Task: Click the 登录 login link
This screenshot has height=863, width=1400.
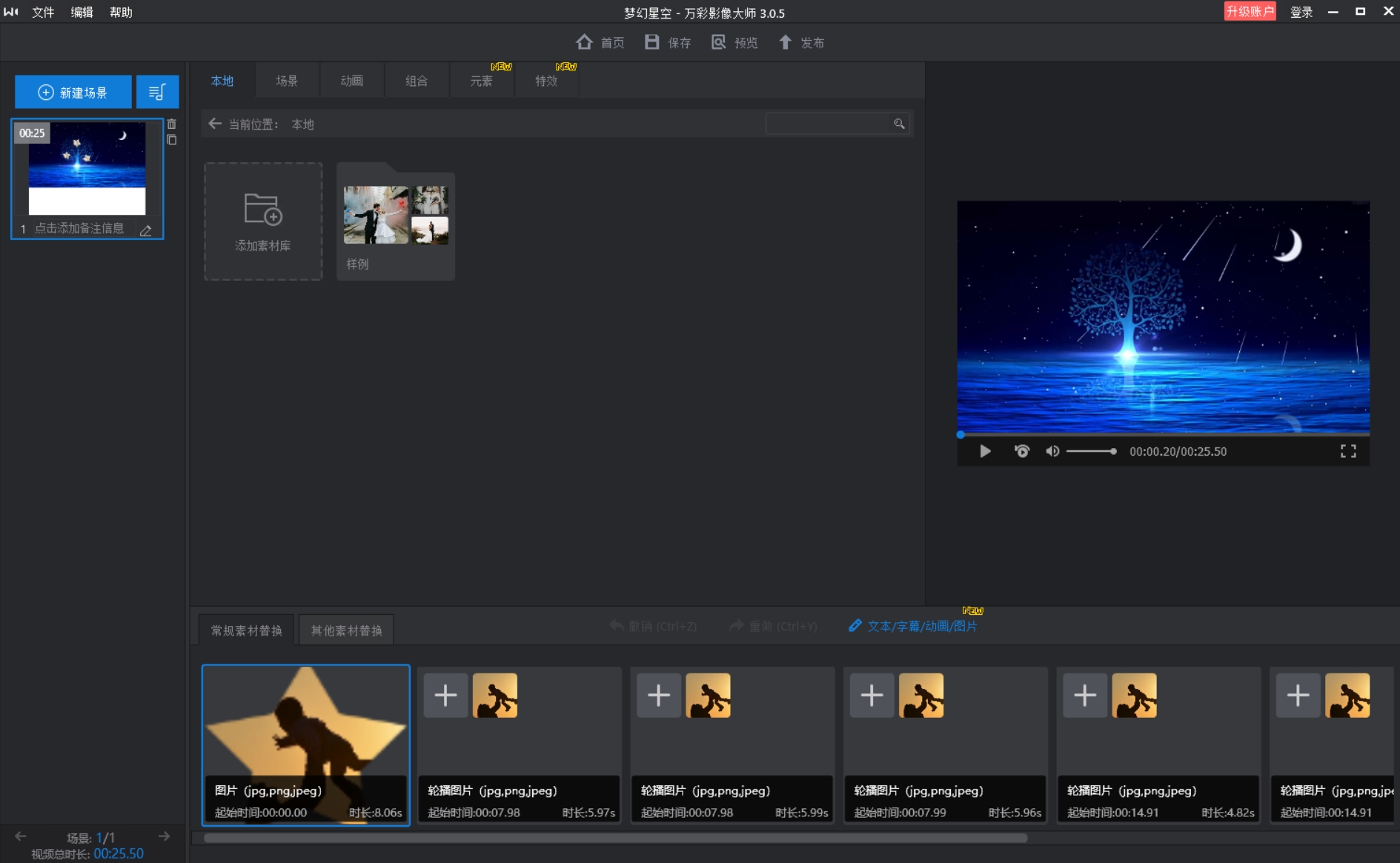Action: tap(1301, 12)
